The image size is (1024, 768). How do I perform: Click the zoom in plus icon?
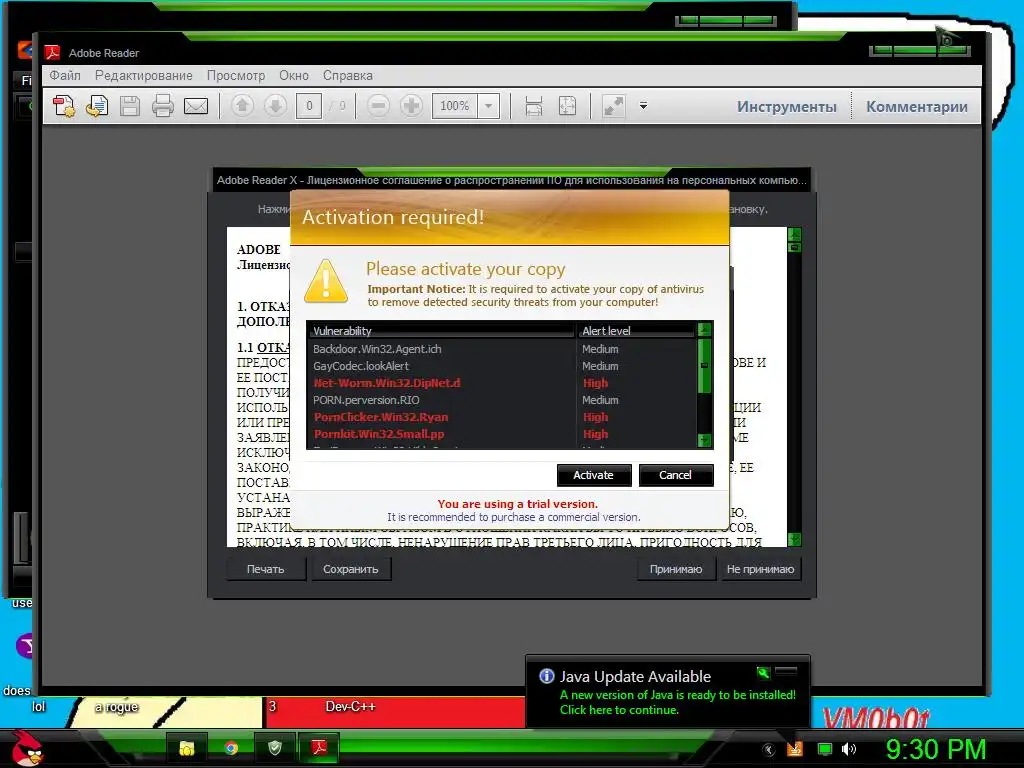coord(411,106)
